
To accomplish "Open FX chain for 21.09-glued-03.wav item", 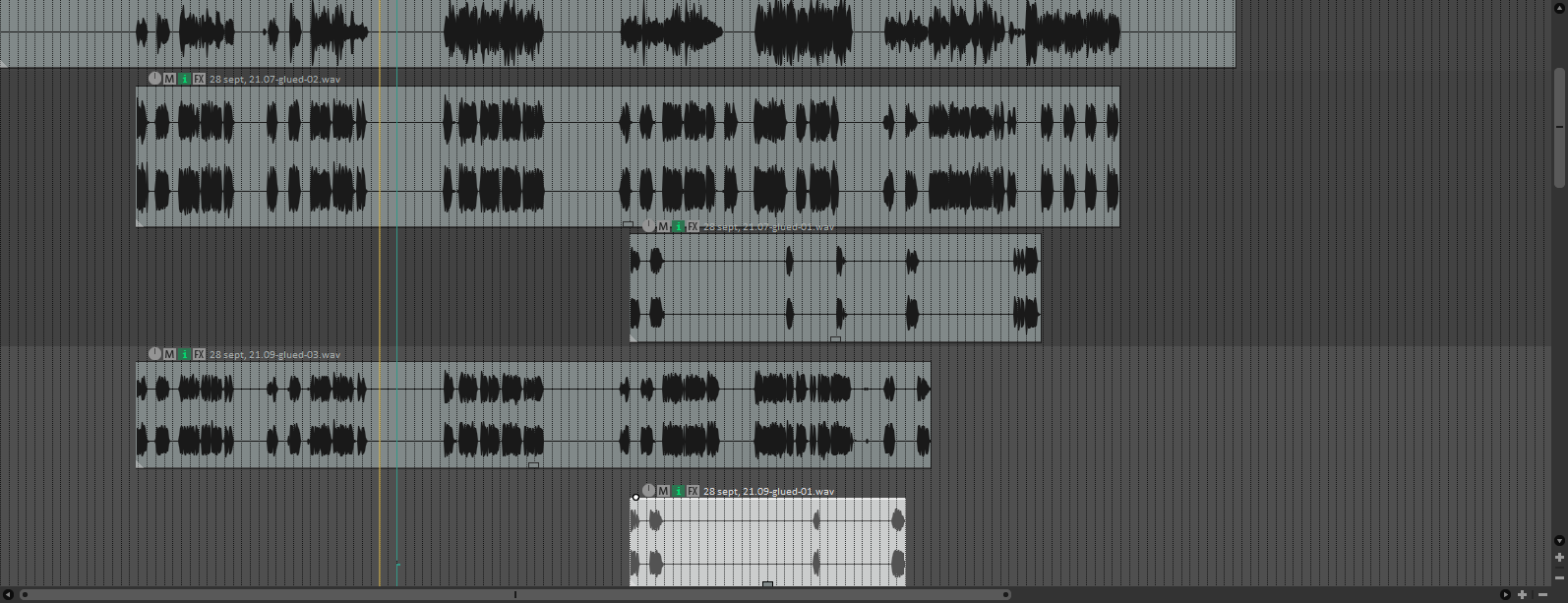I will [200, 354].
